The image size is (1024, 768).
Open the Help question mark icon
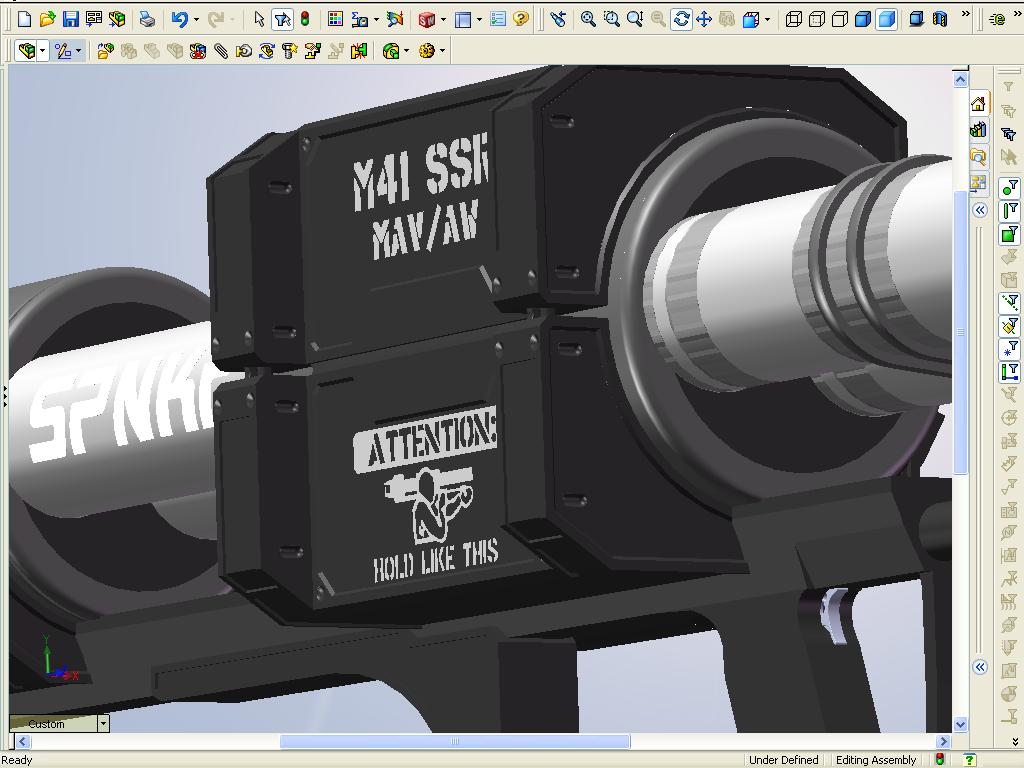coord(521,19)
